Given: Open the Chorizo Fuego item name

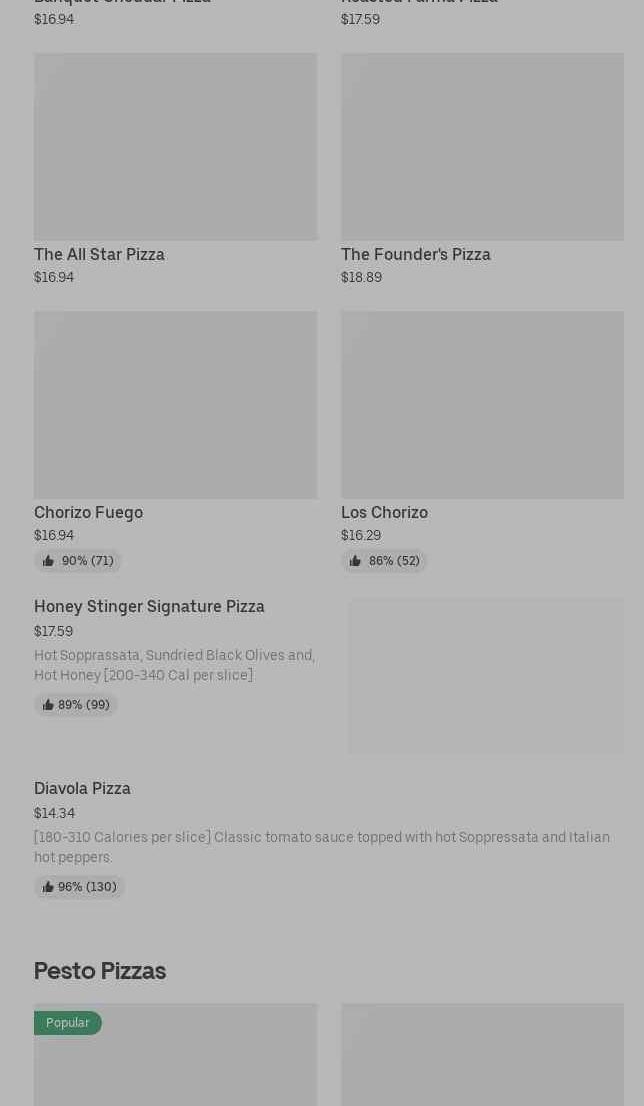Looking at the screenshot, I should click(88, 513).
